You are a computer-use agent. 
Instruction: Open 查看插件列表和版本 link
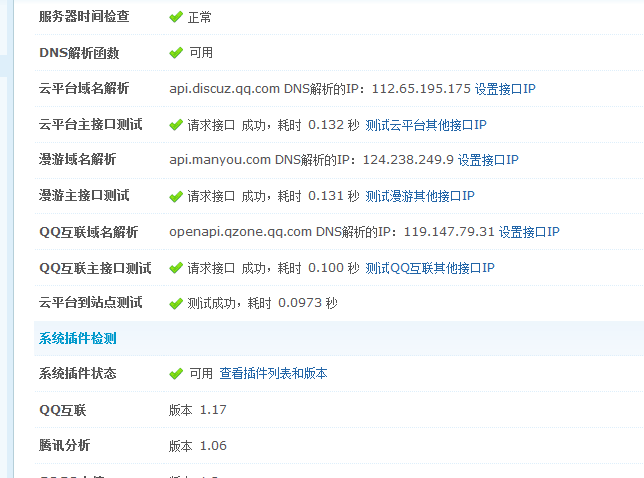click(x=273, y=373)
